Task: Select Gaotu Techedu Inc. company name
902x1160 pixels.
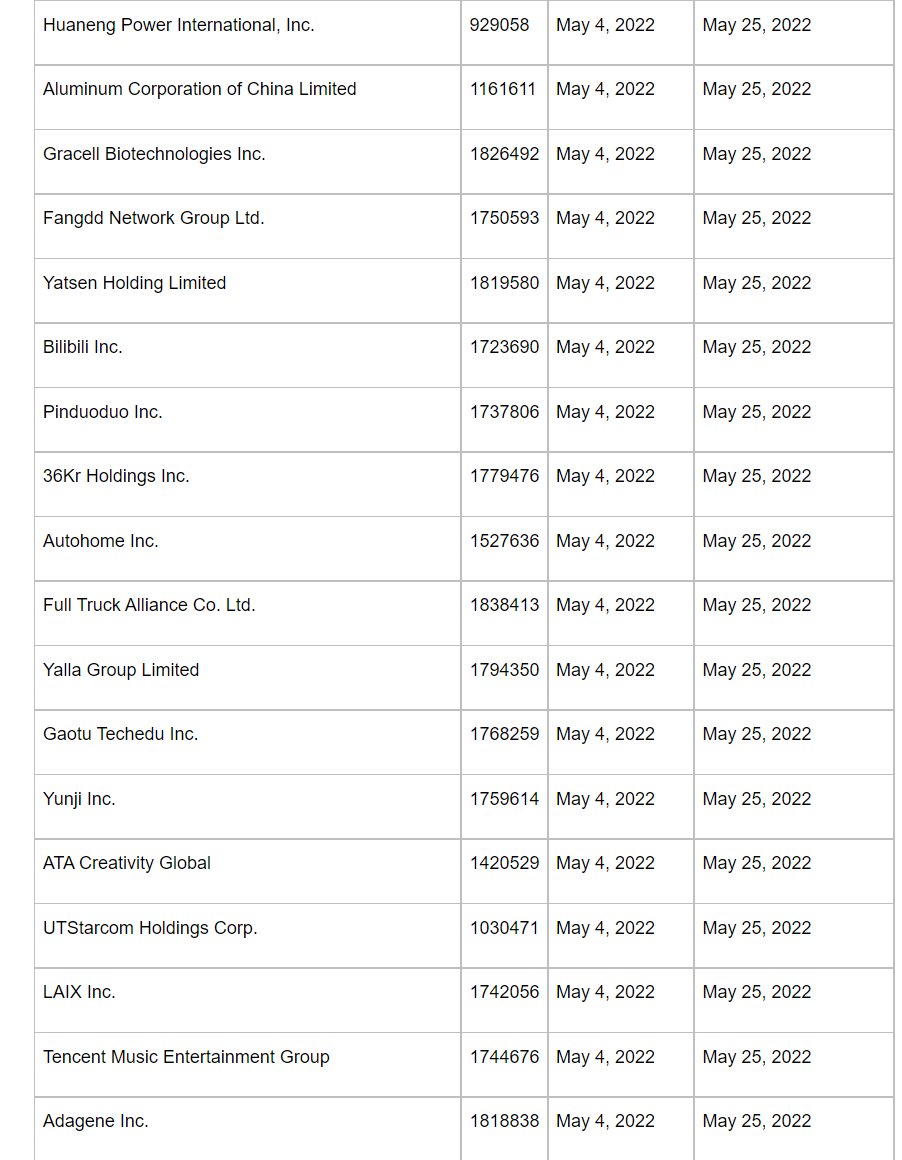Action: (120, 734)
